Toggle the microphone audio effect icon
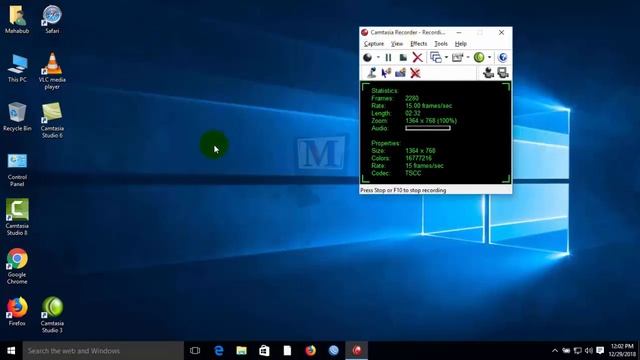This screenshot has height=360, width=640. [371, 73]
